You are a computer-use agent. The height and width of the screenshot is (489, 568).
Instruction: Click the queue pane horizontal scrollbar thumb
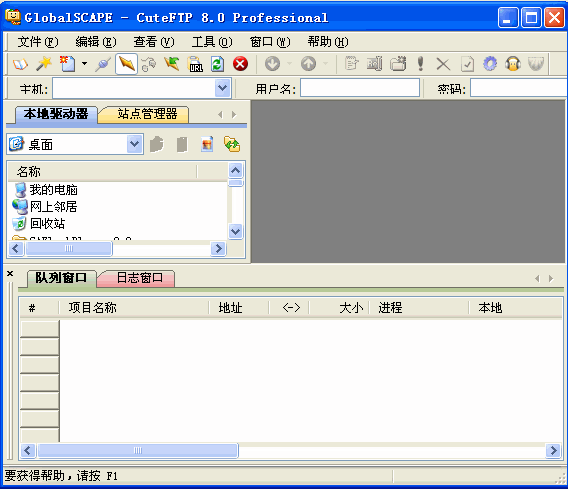point(138,450)
